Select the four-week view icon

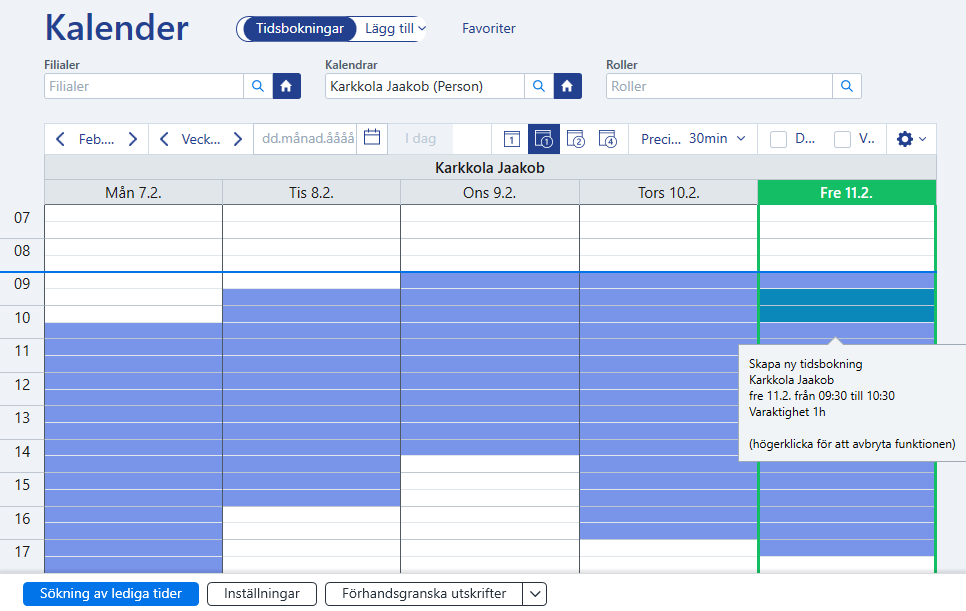click(607, 139)
